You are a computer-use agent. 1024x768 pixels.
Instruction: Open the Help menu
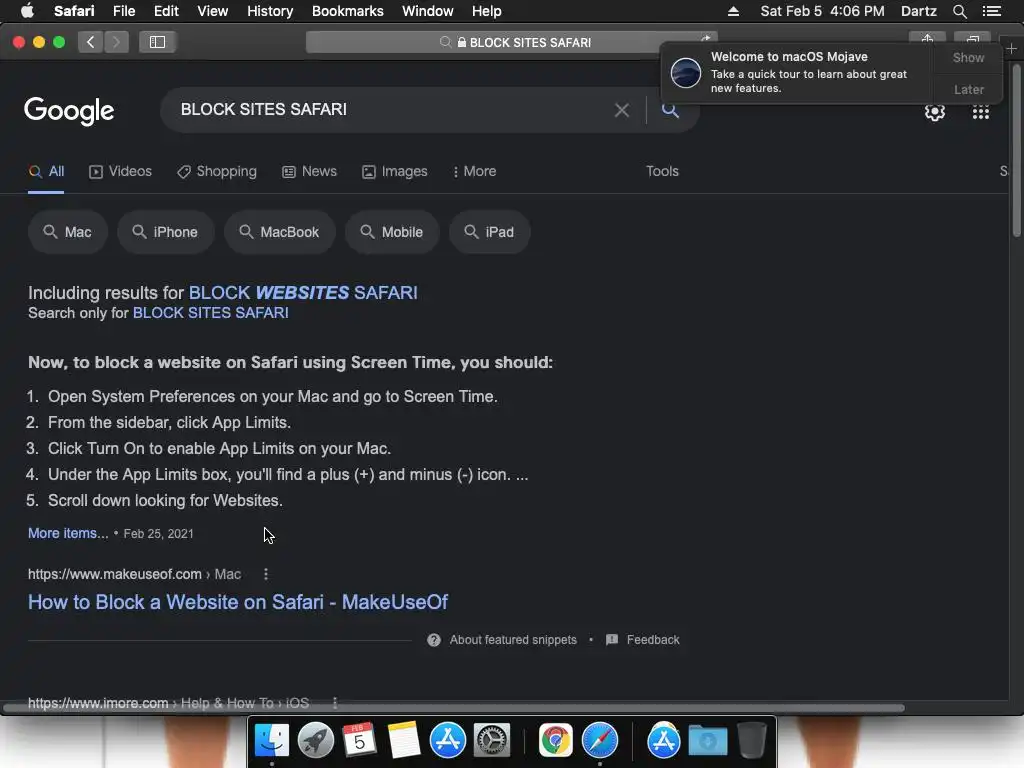point(487,11)
